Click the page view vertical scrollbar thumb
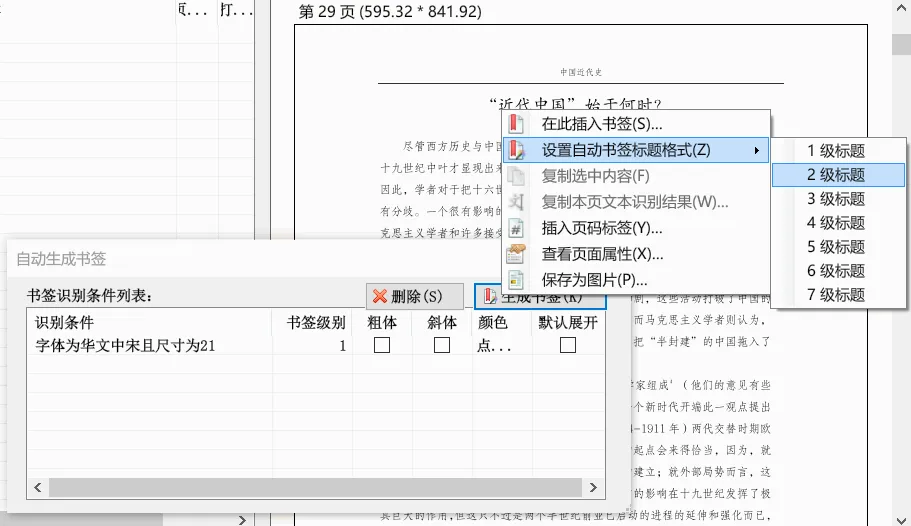The image size is (911, 526). coord(901,45)
